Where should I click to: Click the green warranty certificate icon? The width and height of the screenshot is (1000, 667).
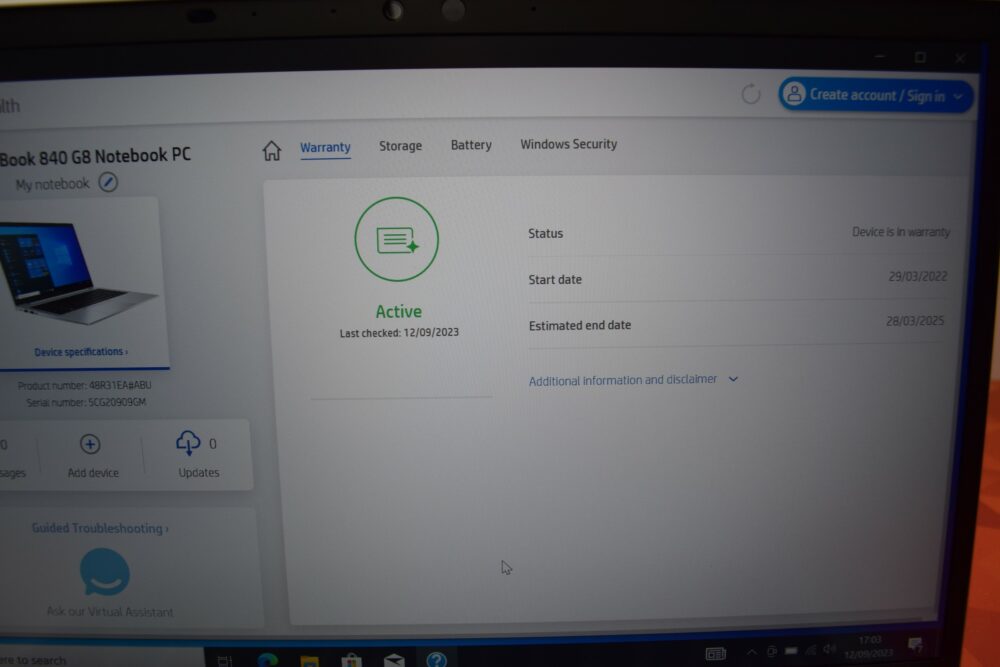click(397, 239)
